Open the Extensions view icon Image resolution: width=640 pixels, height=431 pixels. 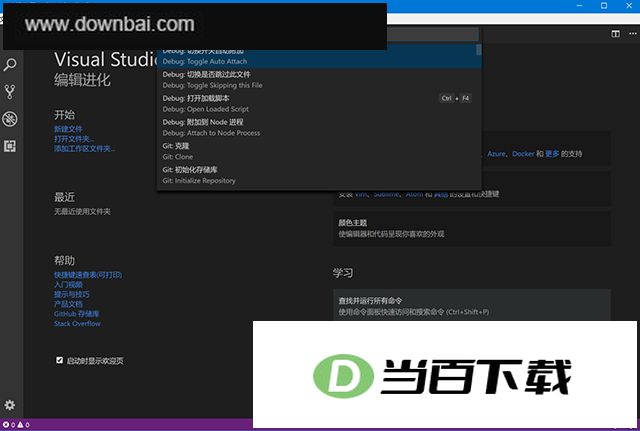pos(10,146)
